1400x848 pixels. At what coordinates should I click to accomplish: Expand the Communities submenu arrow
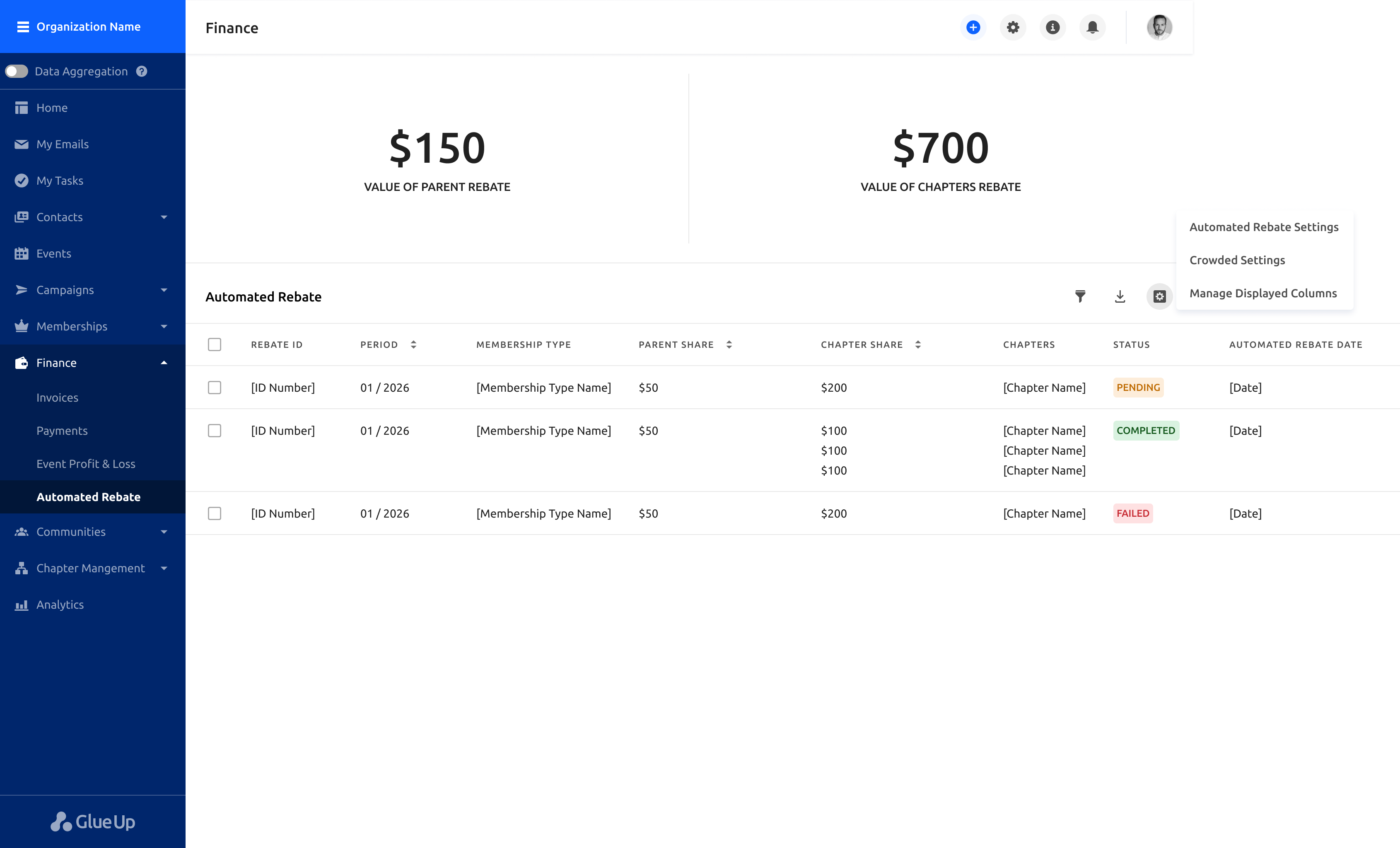click(x=164, y=532)
